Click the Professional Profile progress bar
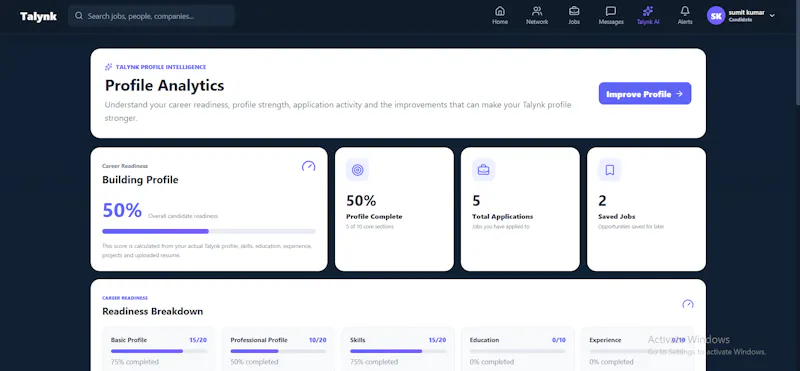 (x=278, y=351)
